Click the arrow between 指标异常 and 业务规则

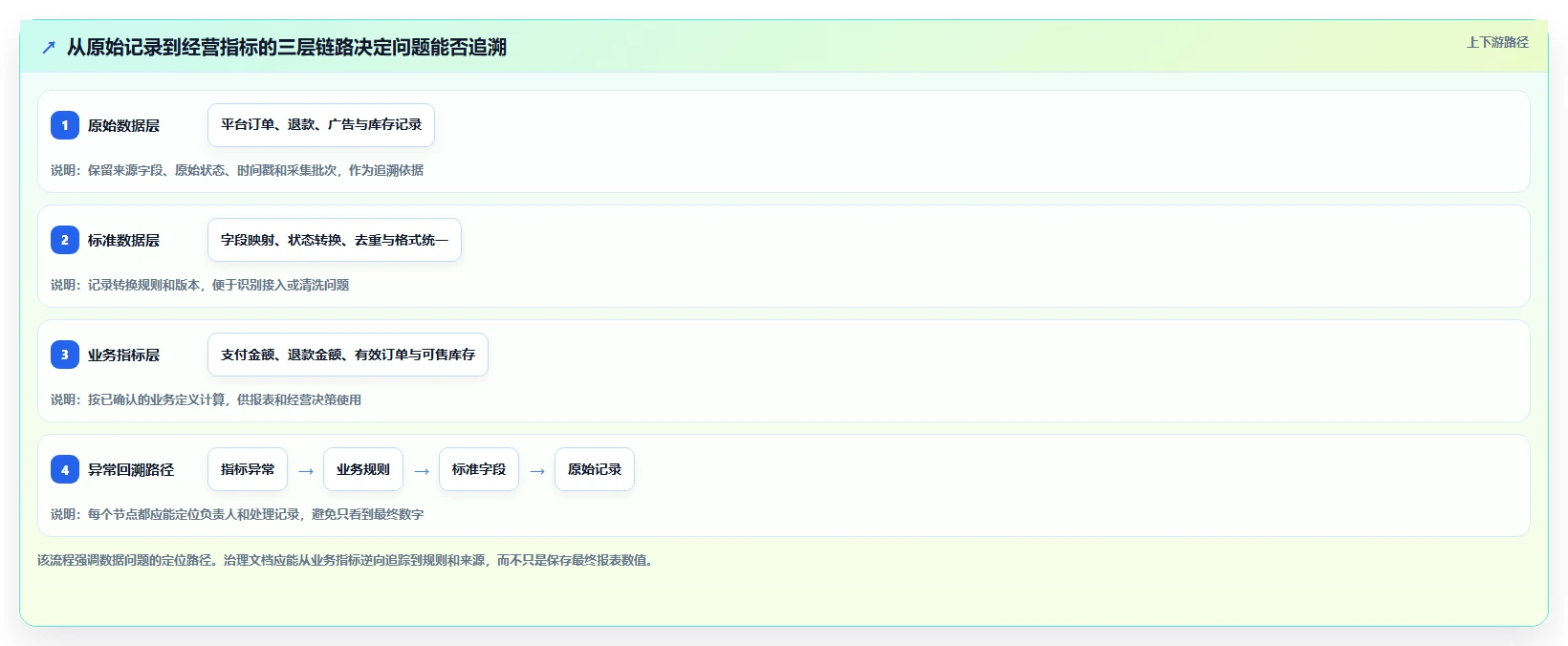(306, 471)
